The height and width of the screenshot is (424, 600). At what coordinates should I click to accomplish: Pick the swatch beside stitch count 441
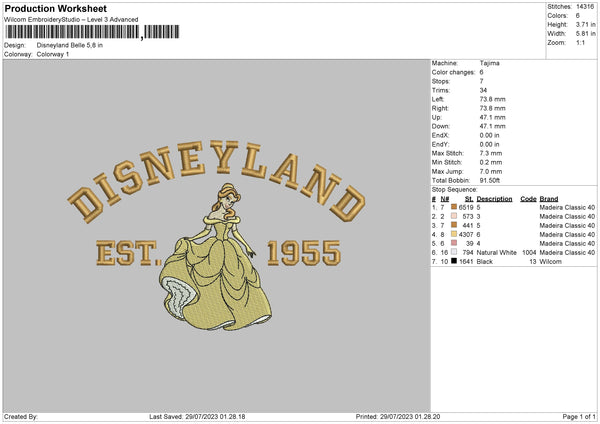pos(455,225)
